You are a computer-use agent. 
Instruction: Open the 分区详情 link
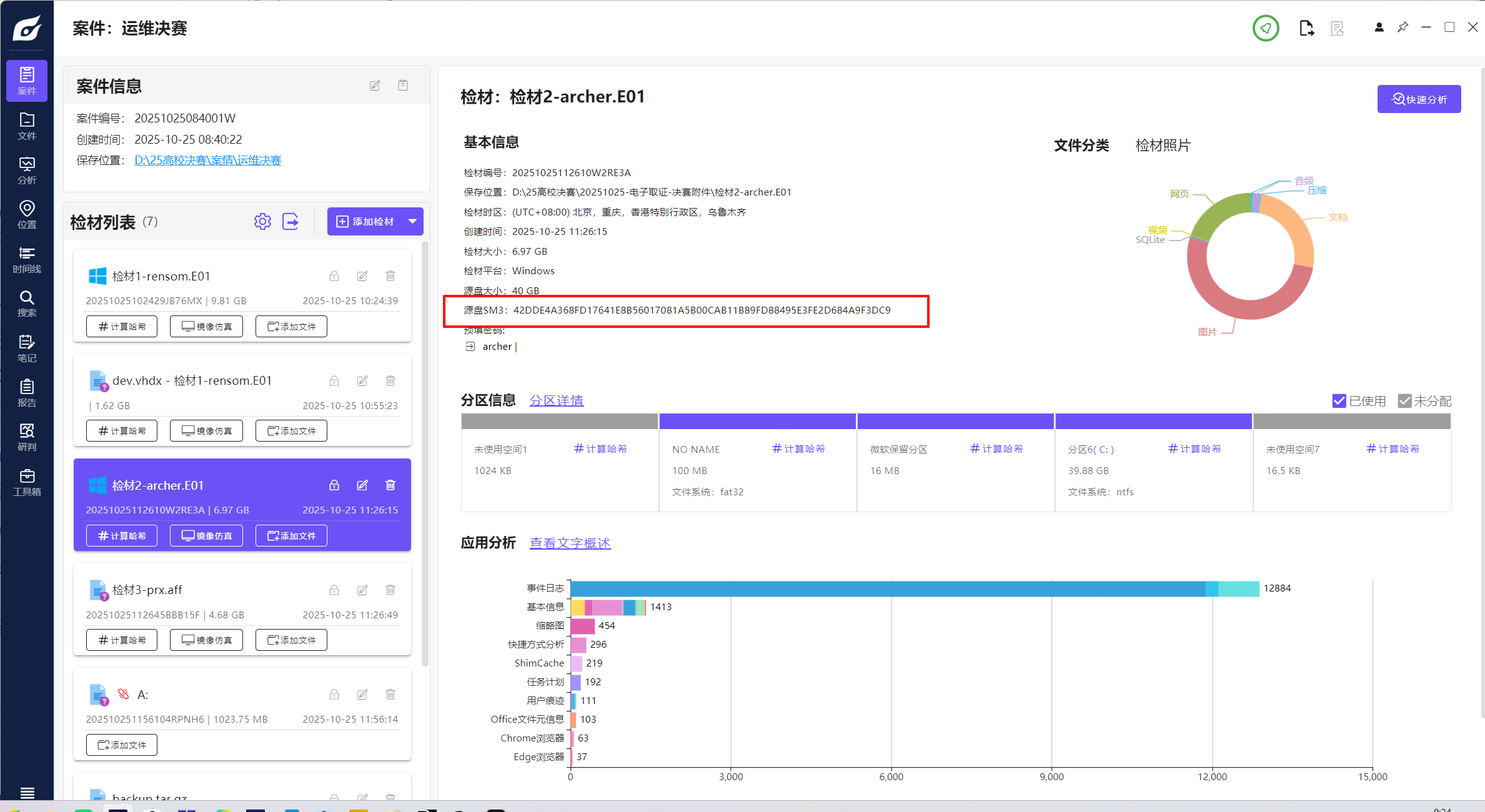point(556,400)
